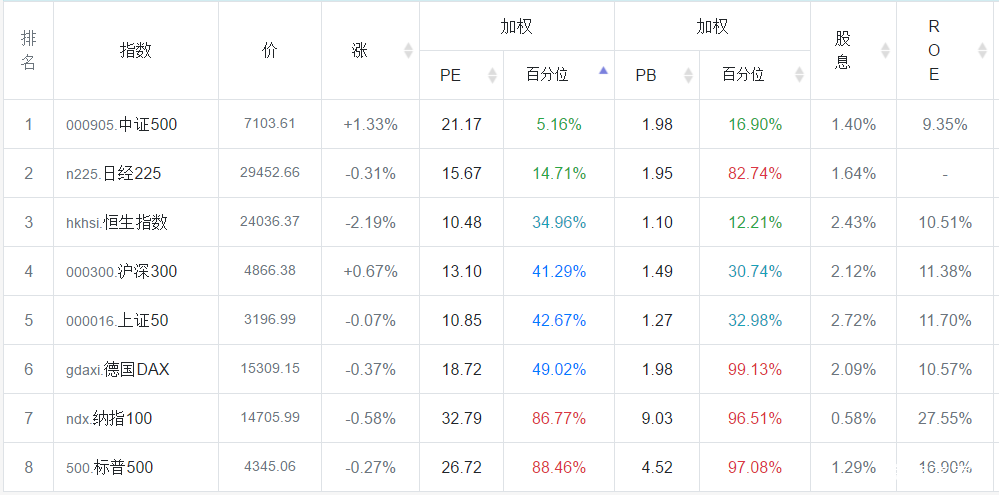This screenshot has height=495, width=999.
Task: Open 000905.中证500 index link
Action: click(122, 124)
